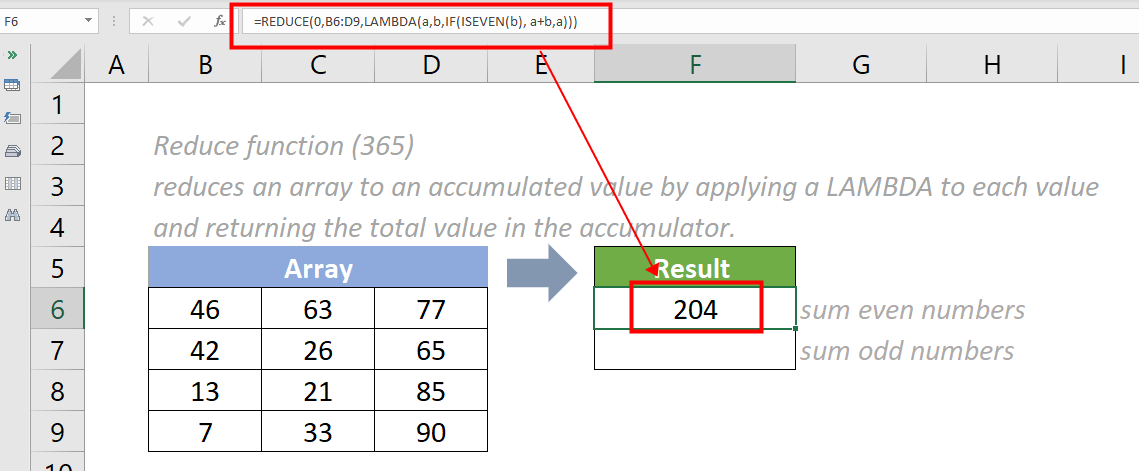Select the empty cell for sum odd numbers

pyautogui.click(x=695, y=350)
